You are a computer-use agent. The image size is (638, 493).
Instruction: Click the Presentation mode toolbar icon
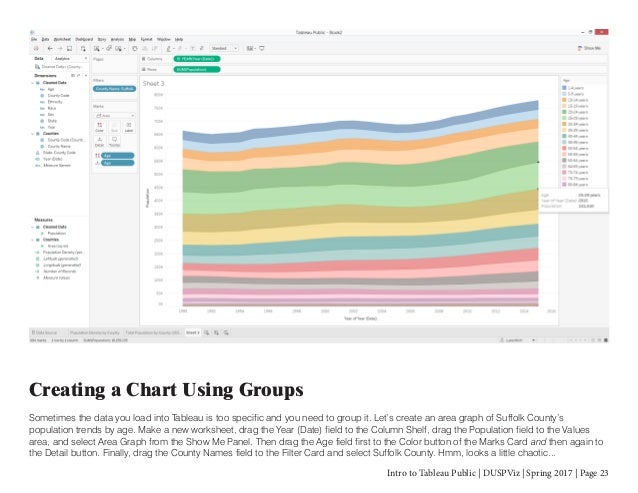coord(262,48)
